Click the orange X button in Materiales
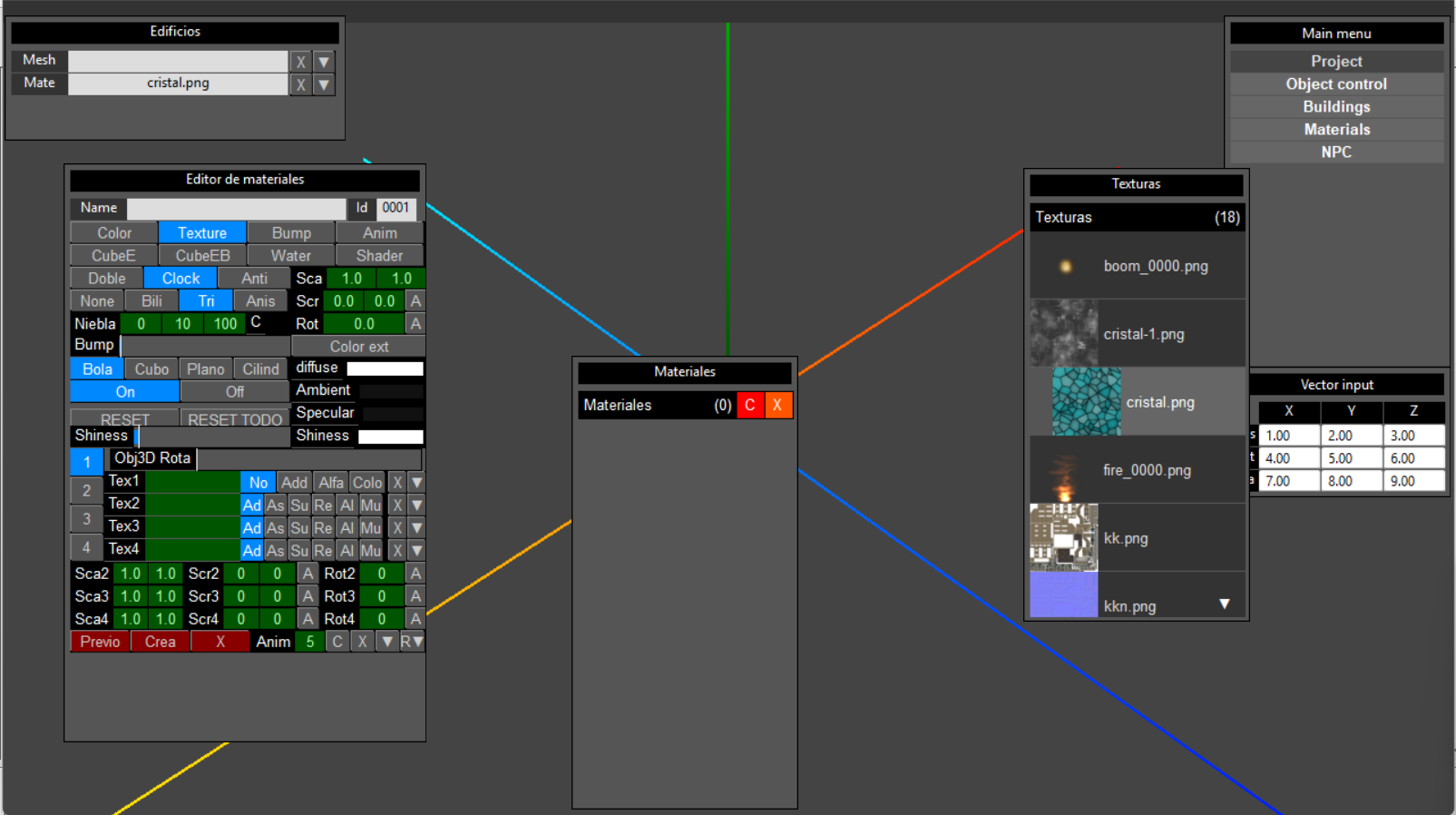The width and height of the screenshot is (1456, 815). (x=777, y=406)
